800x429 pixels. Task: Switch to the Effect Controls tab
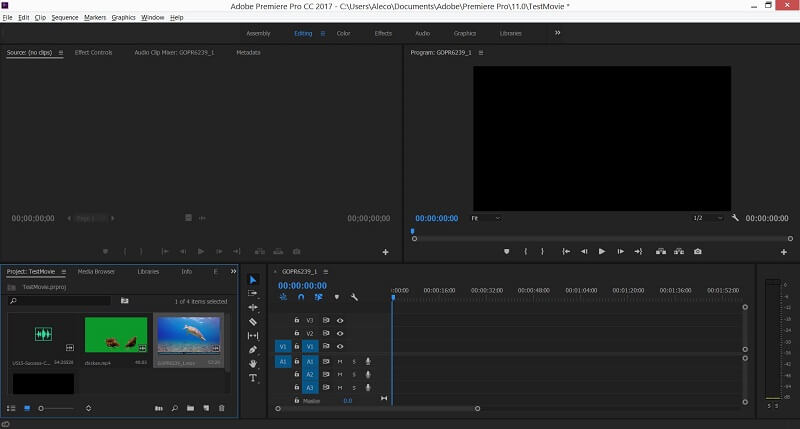pyautogui.click(x=93, y=53)
